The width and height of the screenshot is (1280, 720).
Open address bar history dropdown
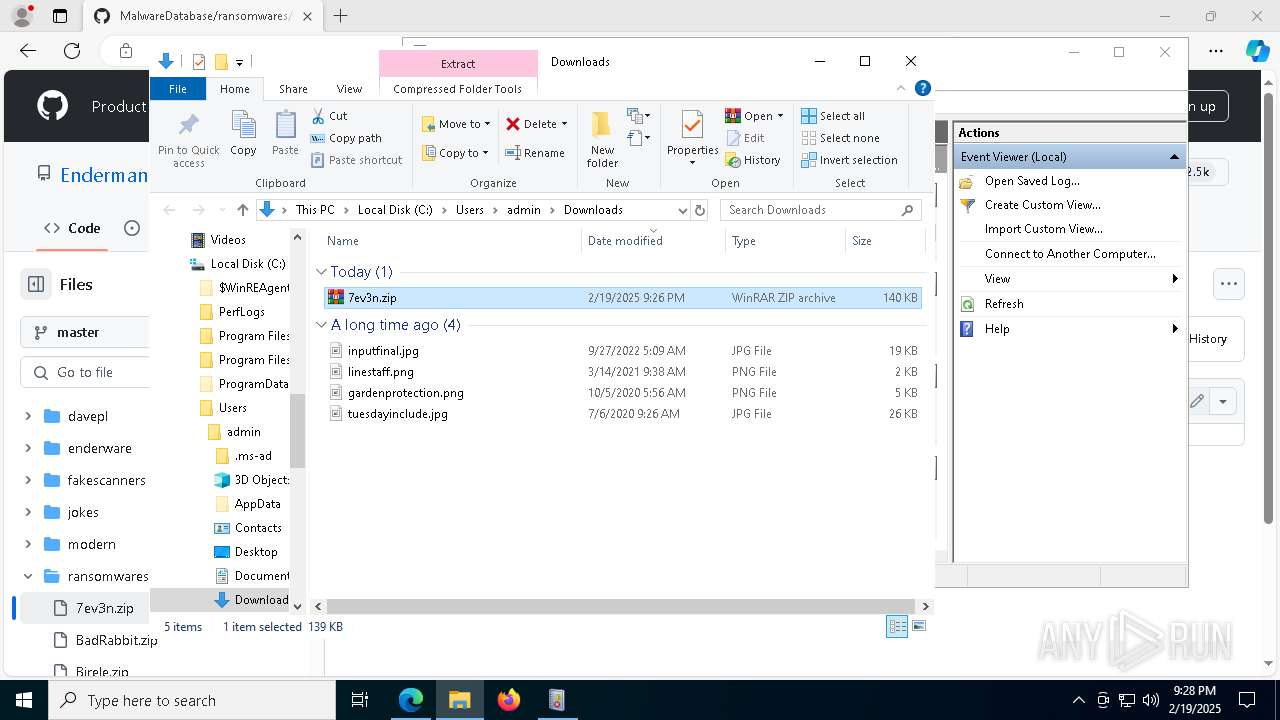[682, 210]
